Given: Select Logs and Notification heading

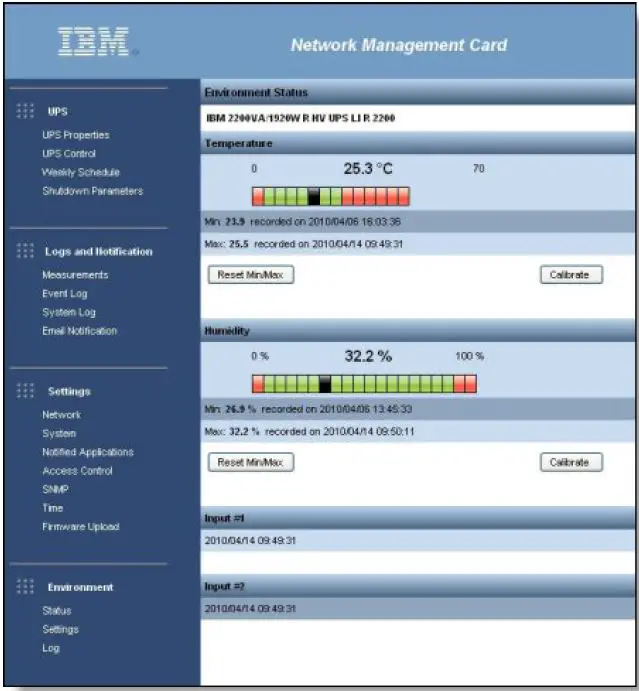Looking at the screenshot, I should tap(99, 252).
